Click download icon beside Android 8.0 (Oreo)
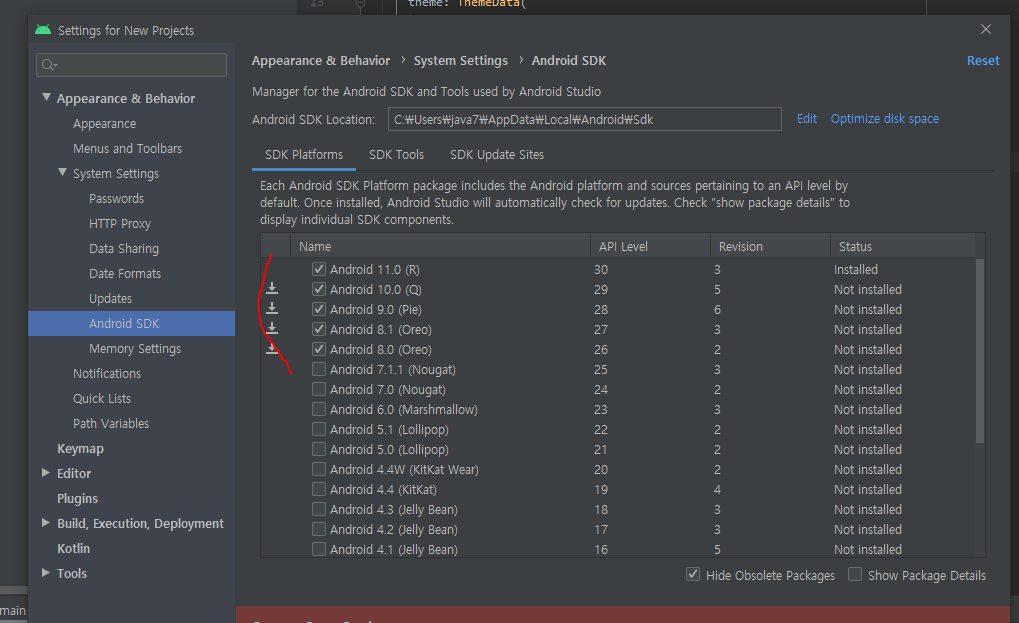This screenshot has width=1019, height=623. tap(272, 349)
